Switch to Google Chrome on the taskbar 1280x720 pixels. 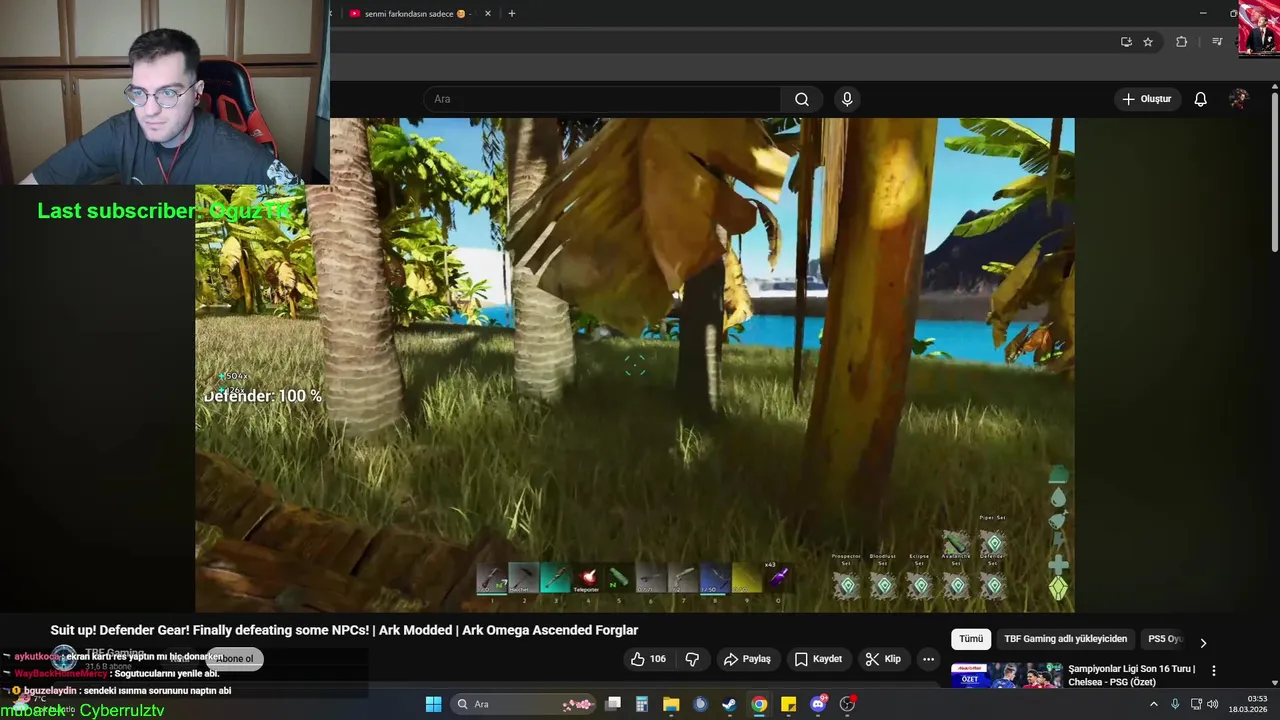click(759, 704)
